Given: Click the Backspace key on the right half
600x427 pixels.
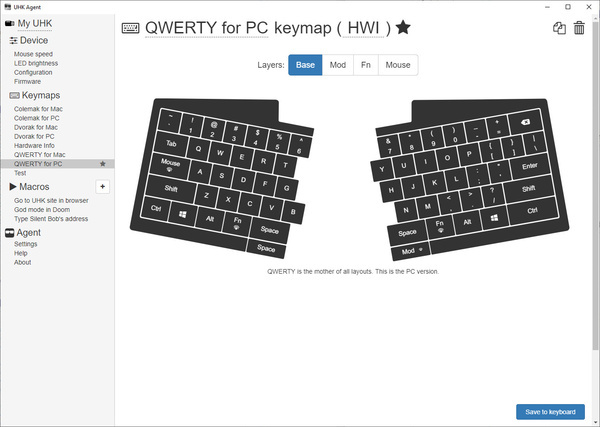Looking at the screenshot, I should (x=525, y=122).
